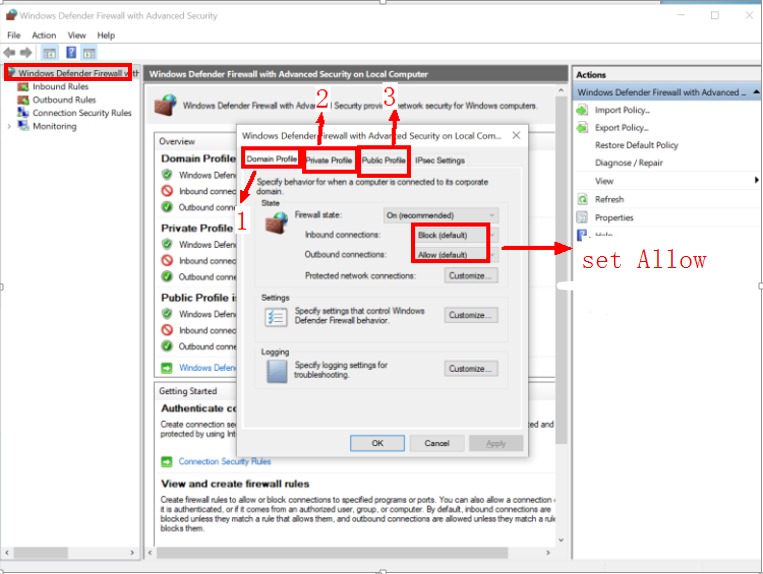Open the Action menu

(43, 35)
